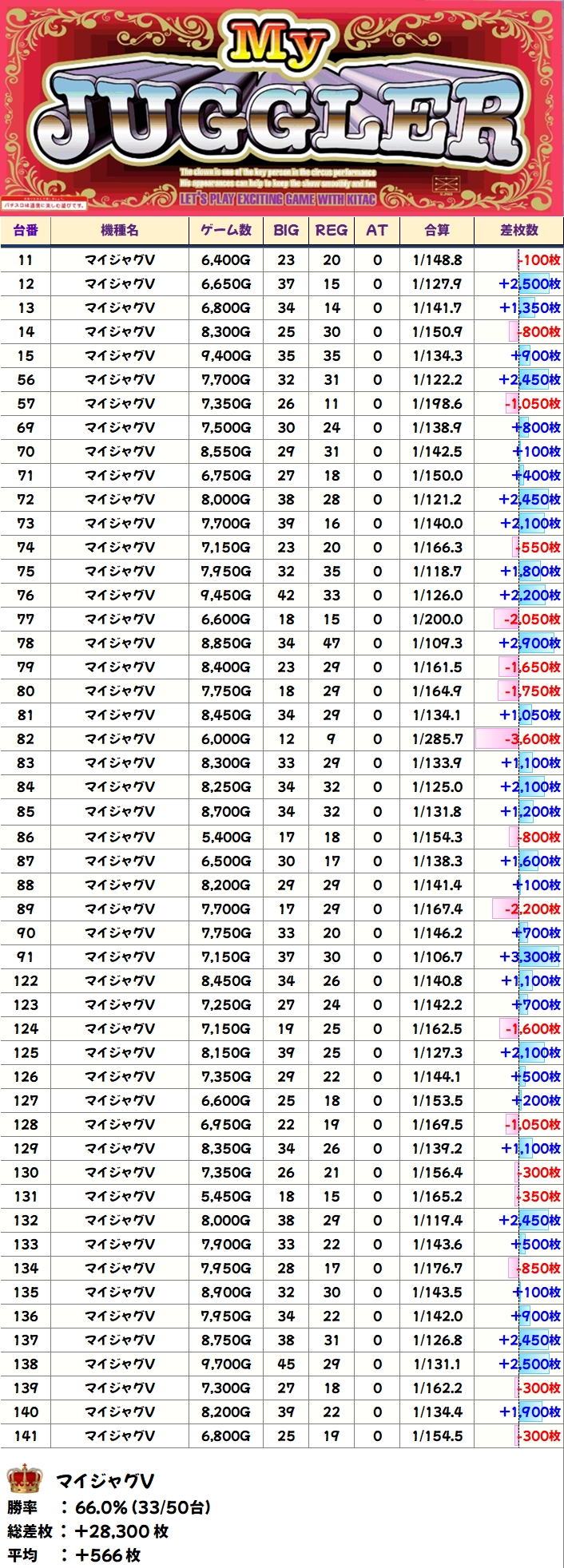Click the small red warning label on banner
Viewport: 564px width, 1568px height.
click(44, 205)
